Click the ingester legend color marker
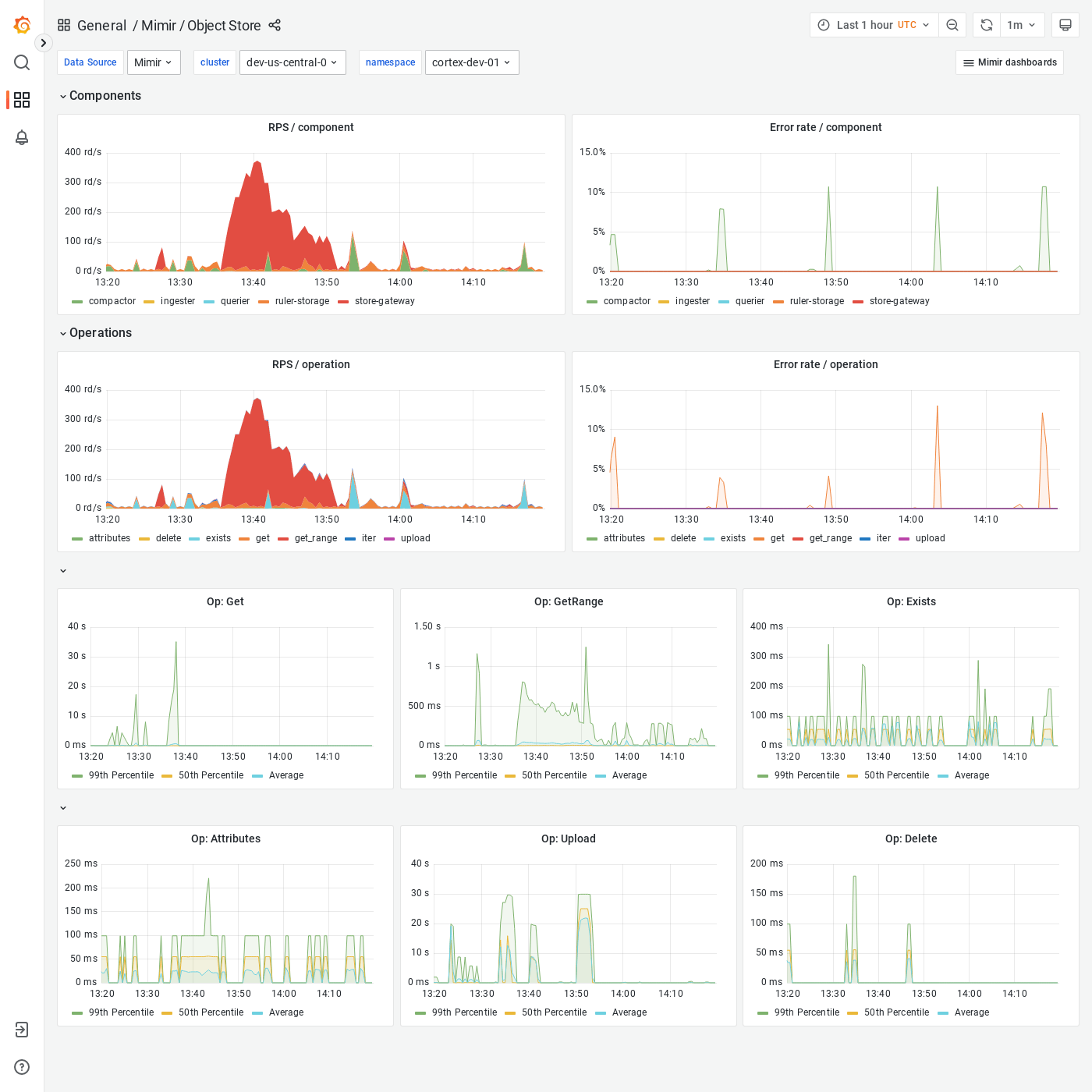The height and width of the screenshot is (1092, 1092). [150, 301]
